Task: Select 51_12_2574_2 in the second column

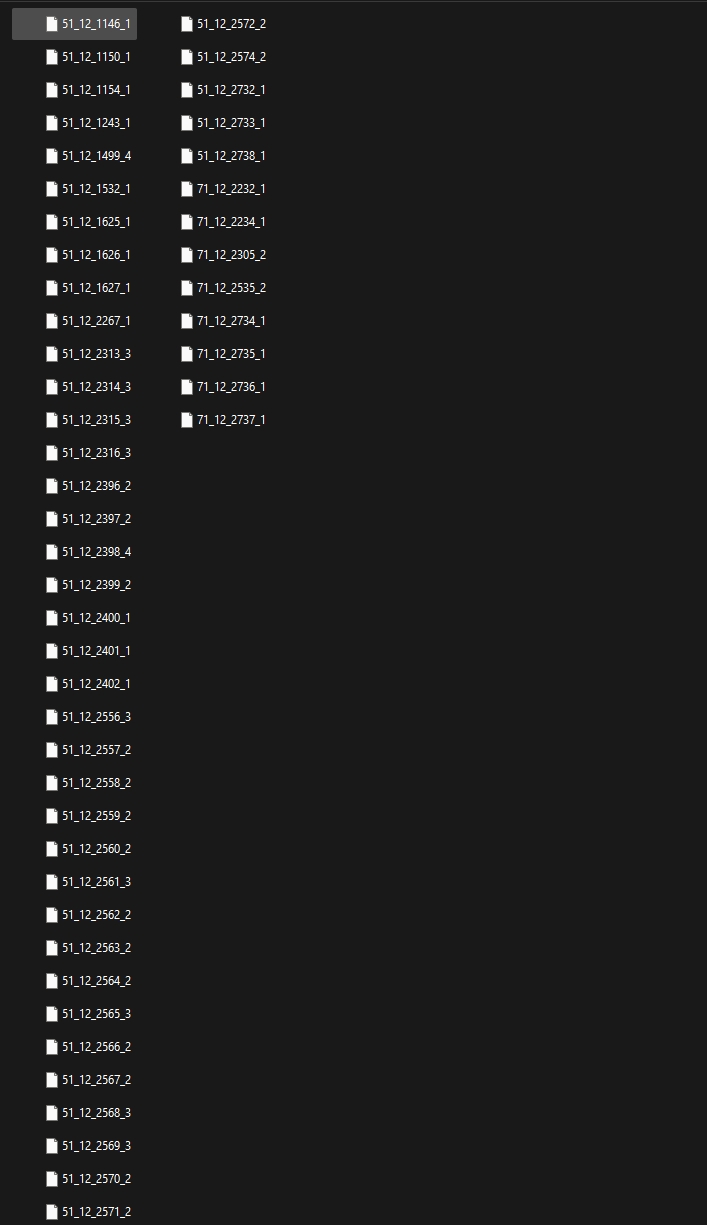Action: pyautogui.click(x=231, y=56)
